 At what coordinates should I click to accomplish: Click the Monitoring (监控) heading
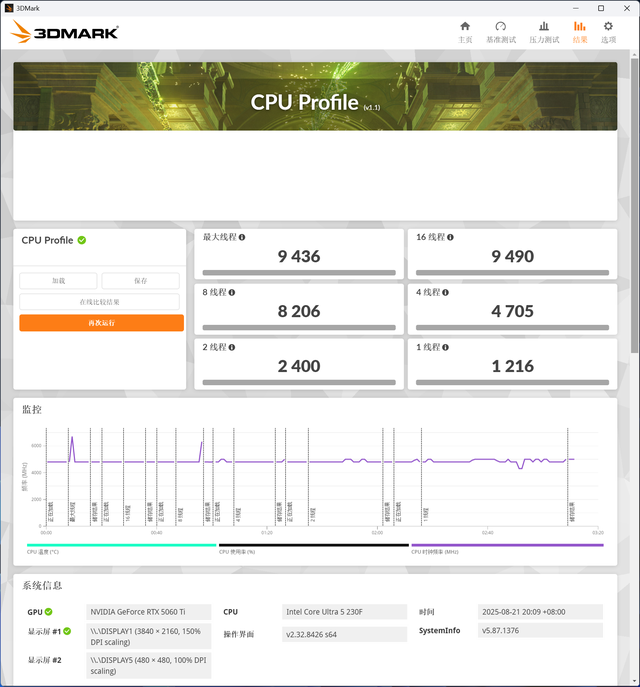(x=32, y=410)
